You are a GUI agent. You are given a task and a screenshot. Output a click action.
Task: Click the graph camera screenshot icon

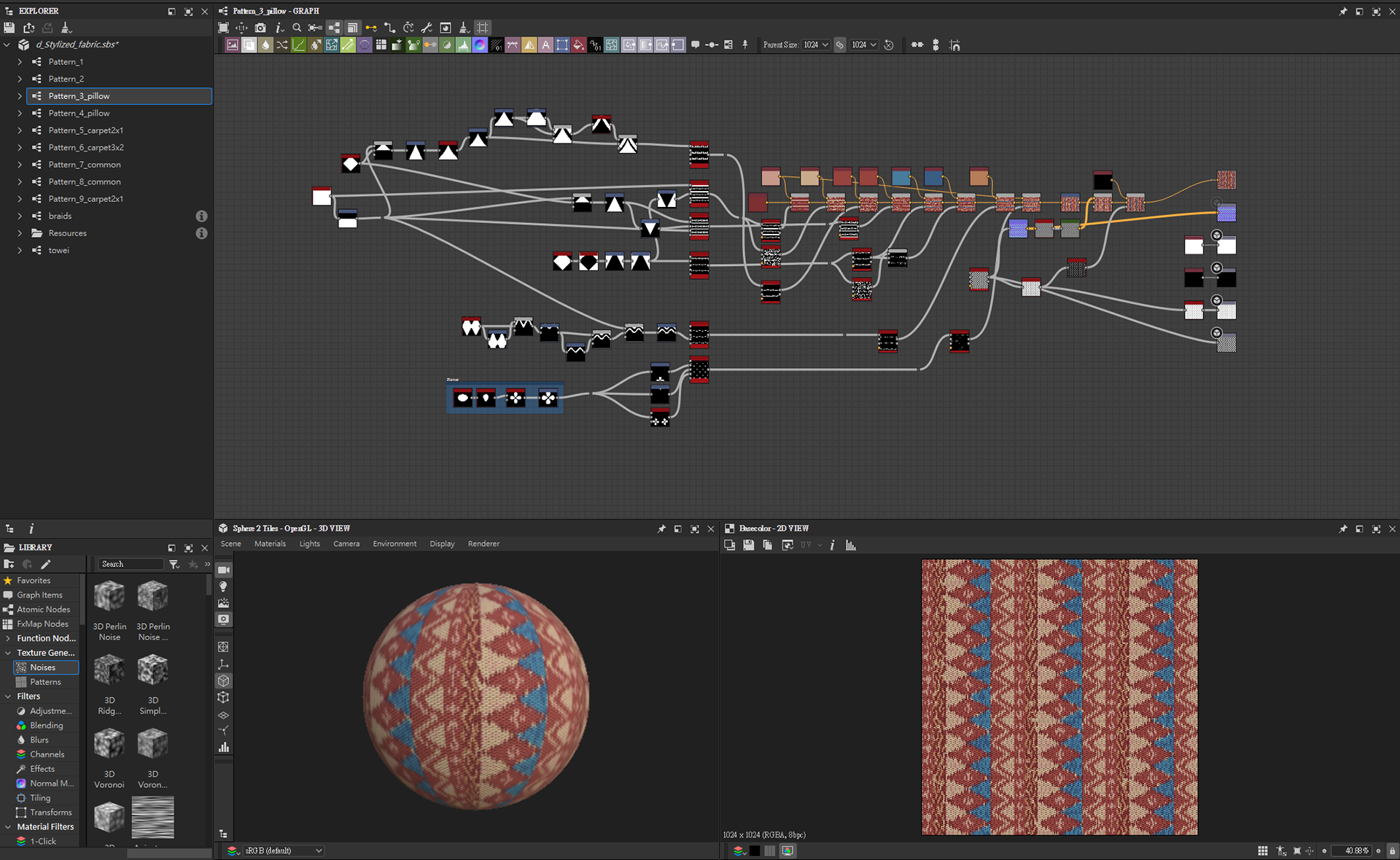coord(260,28)
